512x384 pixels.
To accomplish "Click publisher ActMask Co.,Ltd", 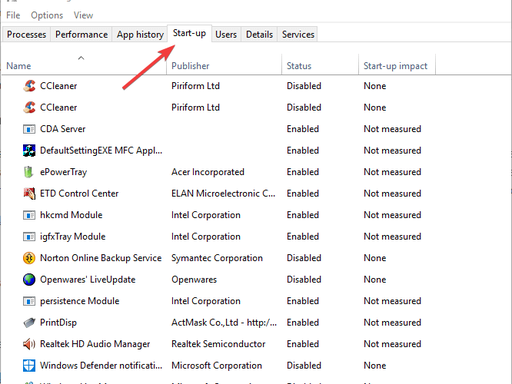I will click(x=224, y=323).
